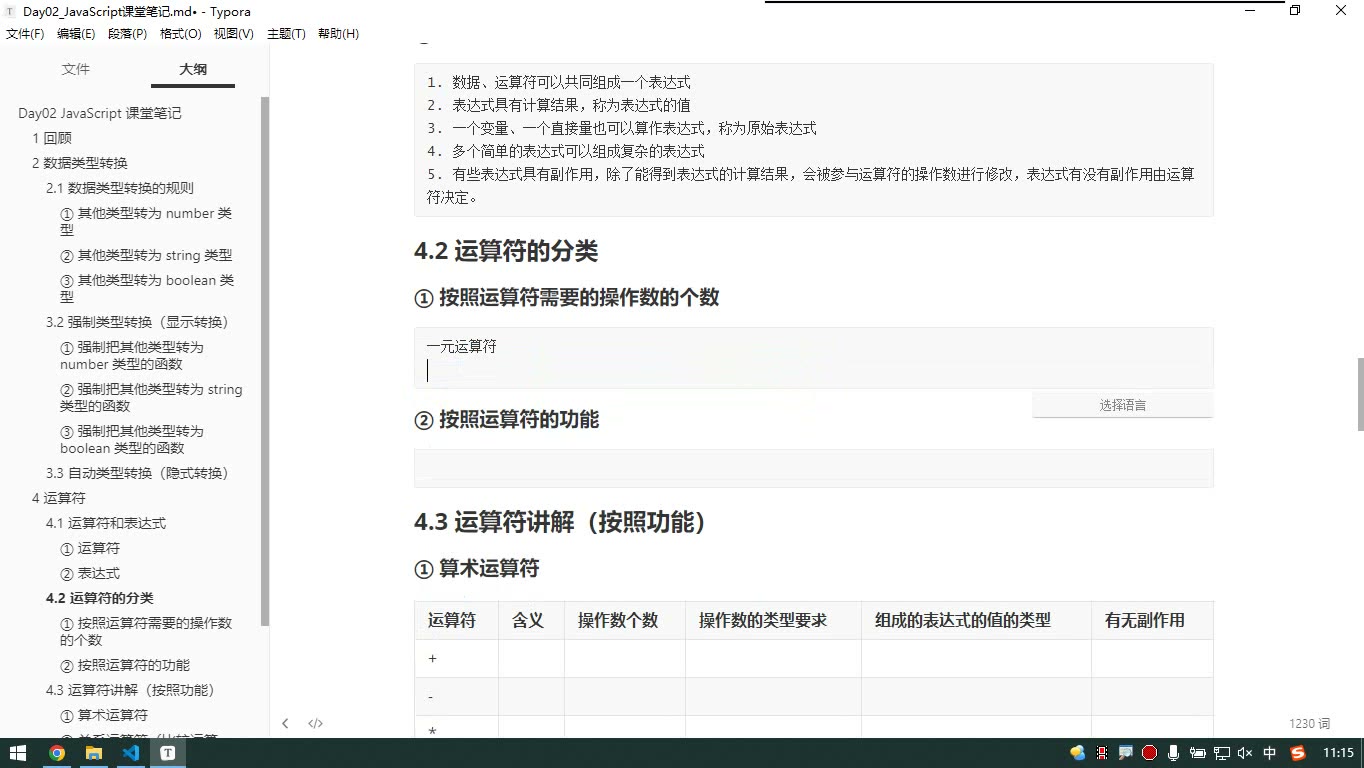
Task: Click the document vertical scrollbar
Action: pyautogui.click(x=1360, y=394)
